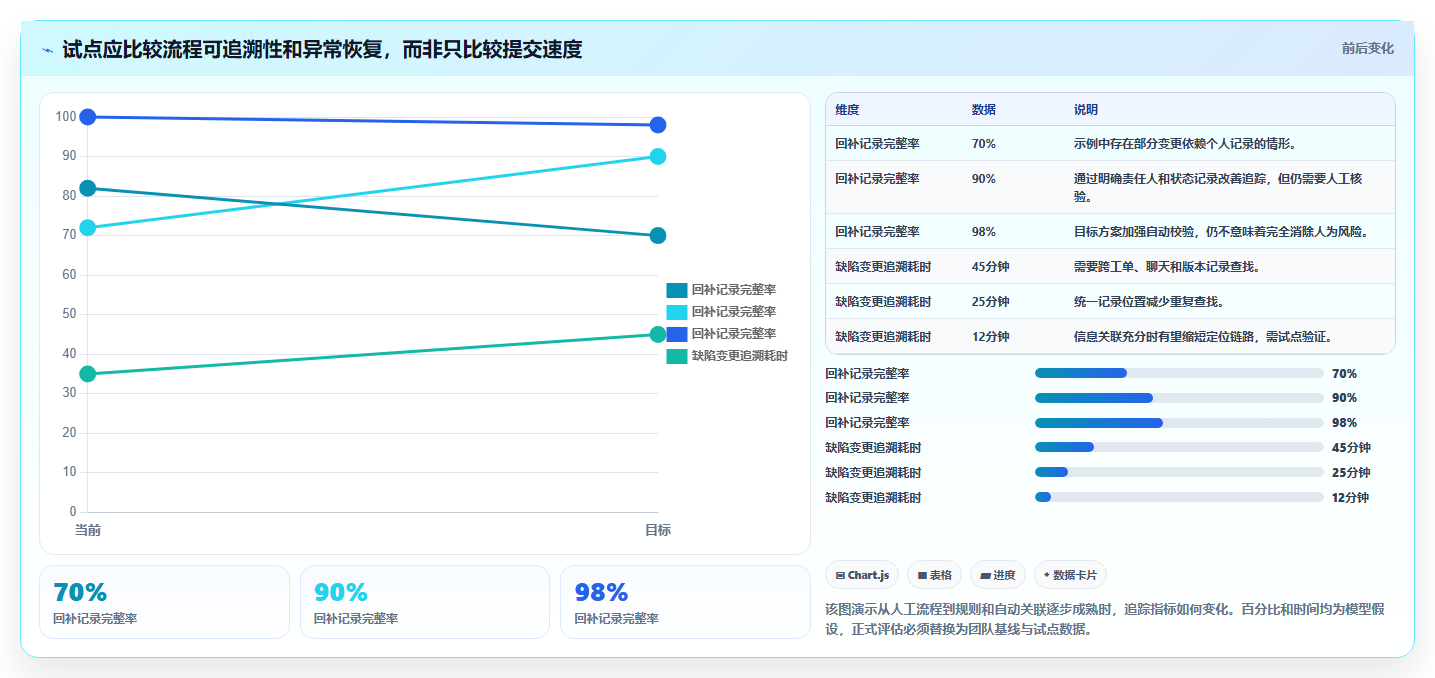Screen dimensions: 1435x678
Task: Click the Chart.js chip
Action: pyautogui.click(x=862, y=575)
